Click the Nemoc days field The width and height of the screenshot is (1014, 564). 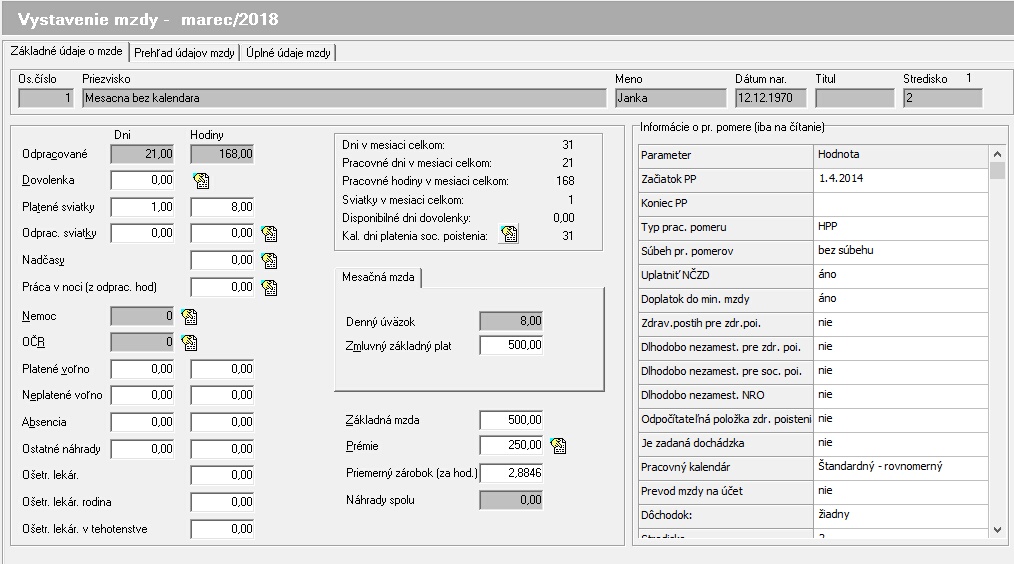click(x=142, y=316)
